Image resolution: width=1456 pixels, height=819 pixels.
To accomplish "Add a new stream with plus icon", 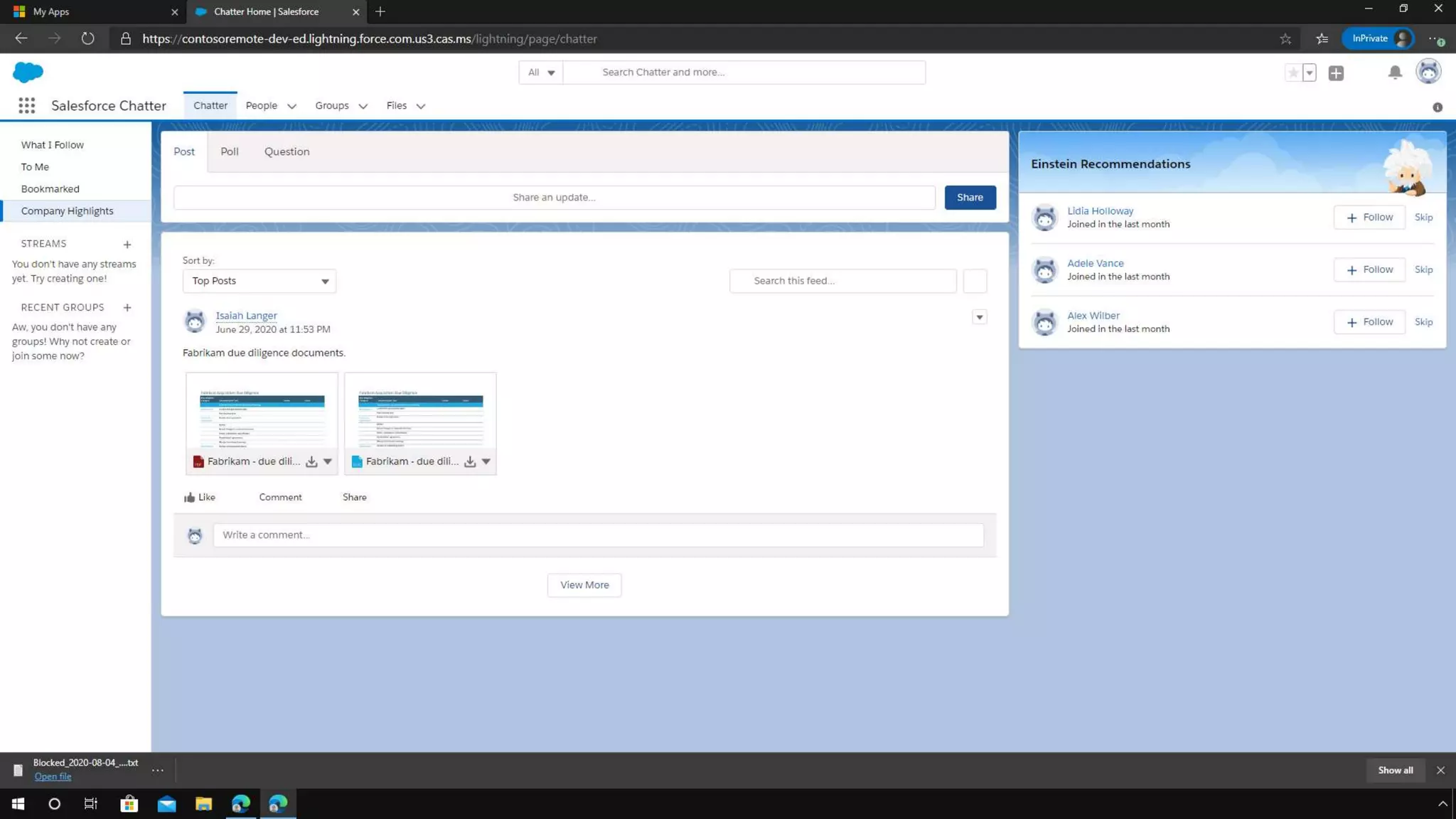I will (127, 245).
